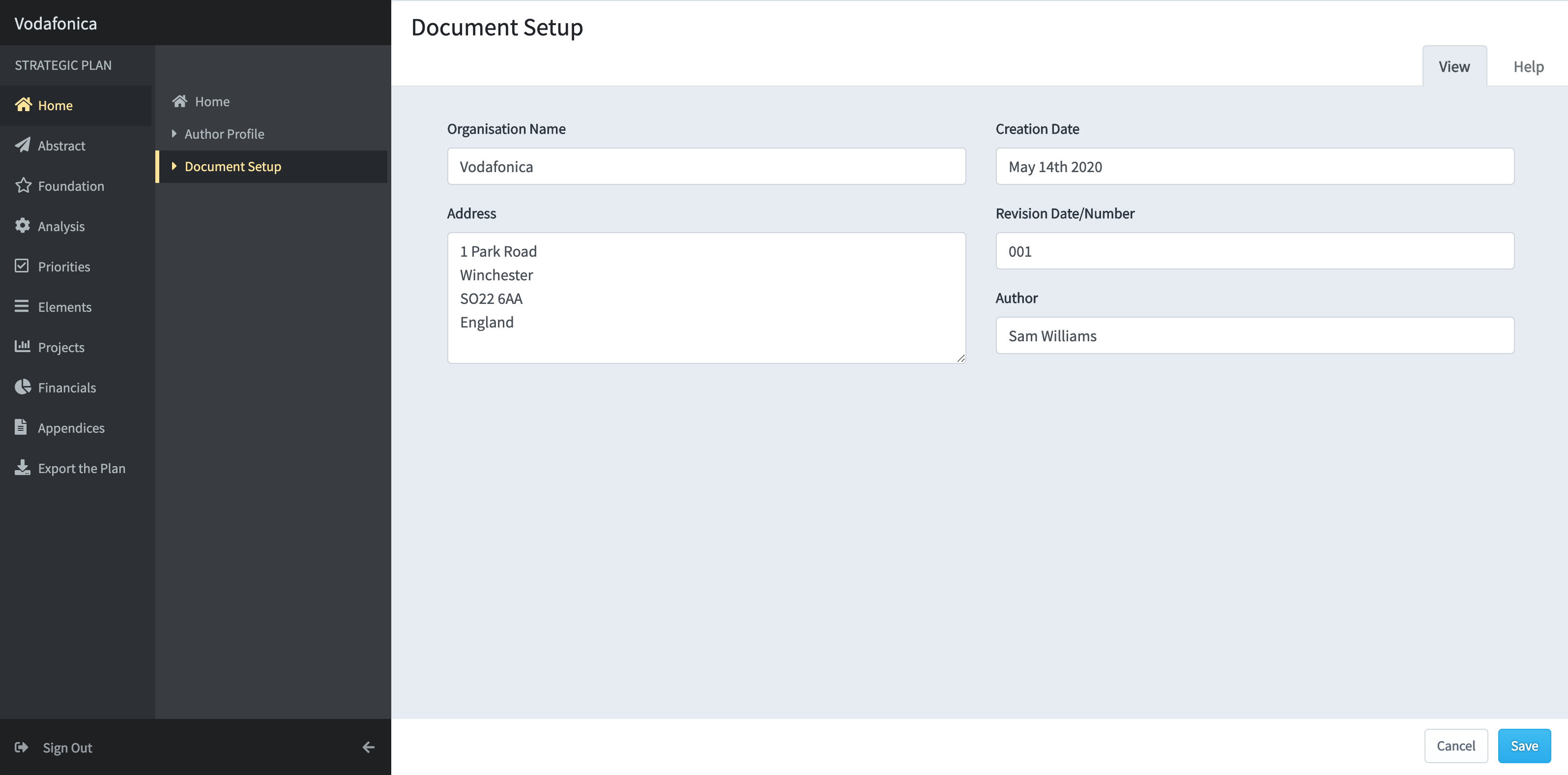Click the Address text area
The width and height of the screenshot is (1568, 775).
(x=706, y=298)
